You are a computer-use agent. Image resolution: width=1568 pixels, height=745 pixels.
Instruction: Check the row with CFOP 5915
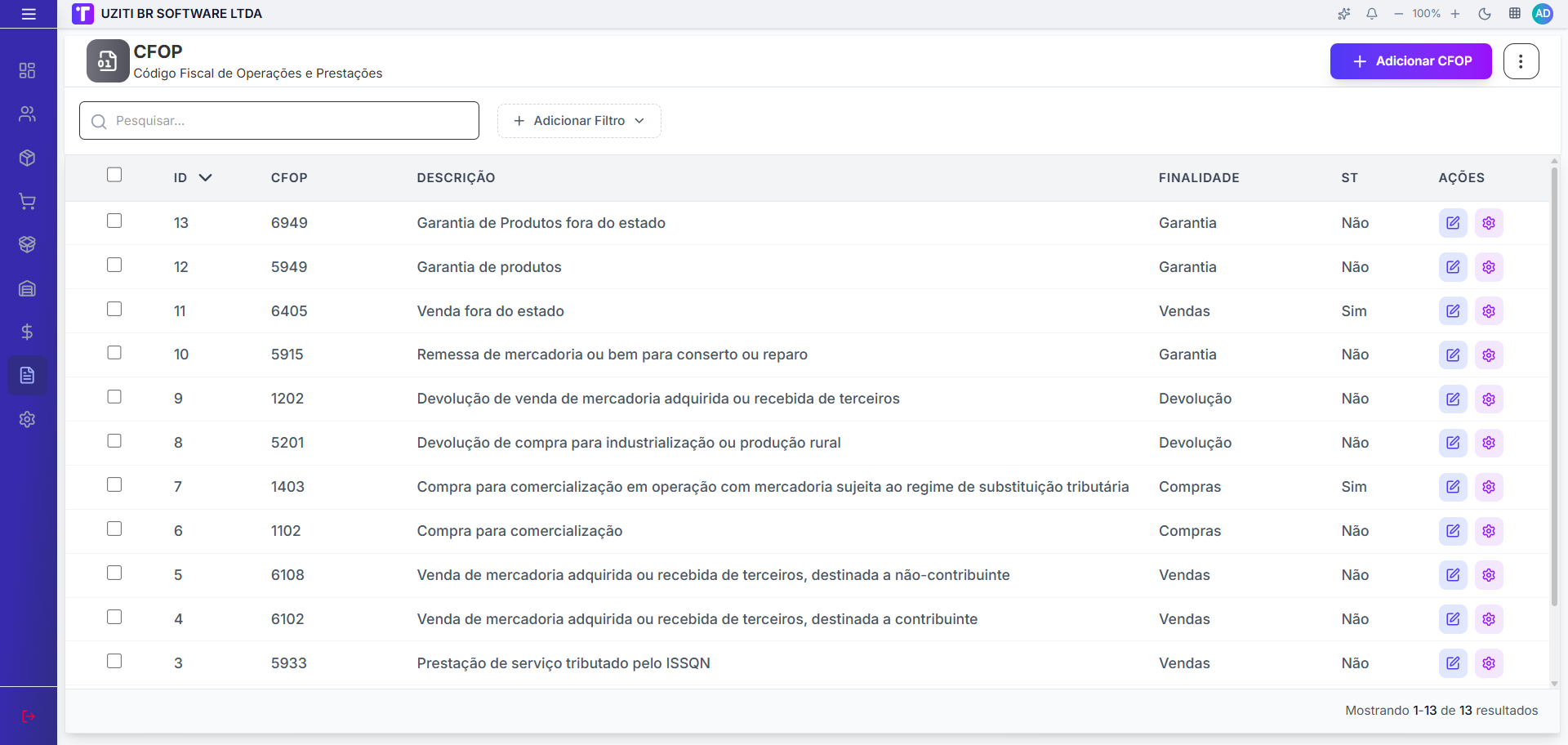114,353
